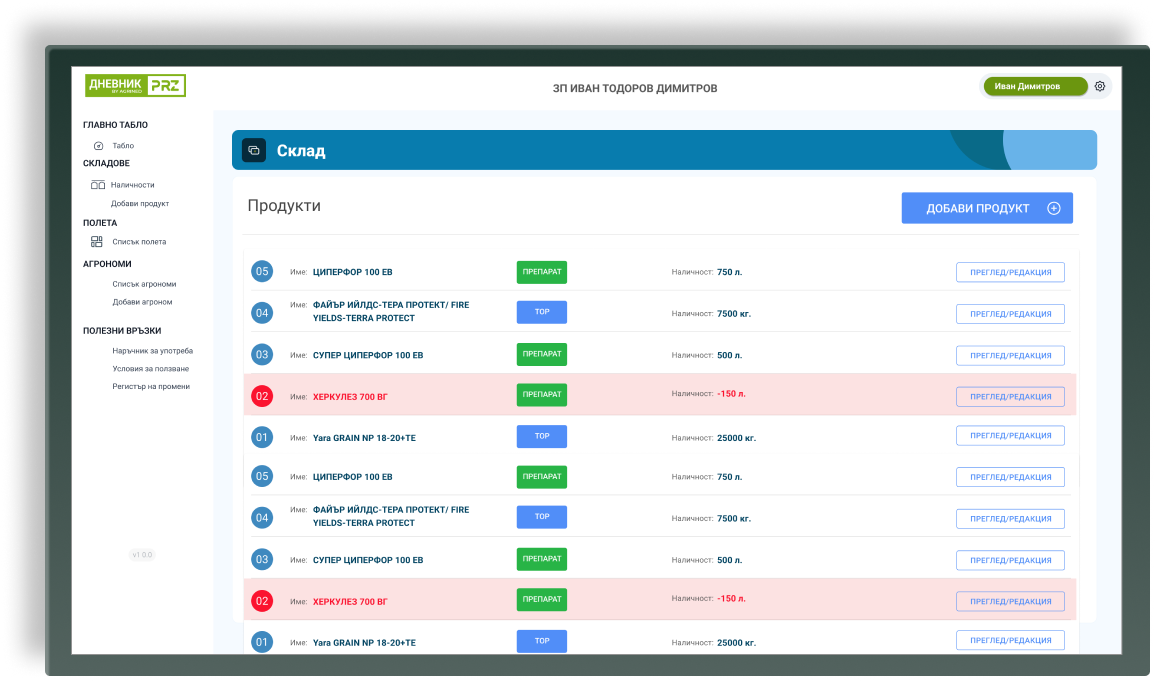
Task: Click the Табло dashboard icon in sidebar
Action: (99, 146)
